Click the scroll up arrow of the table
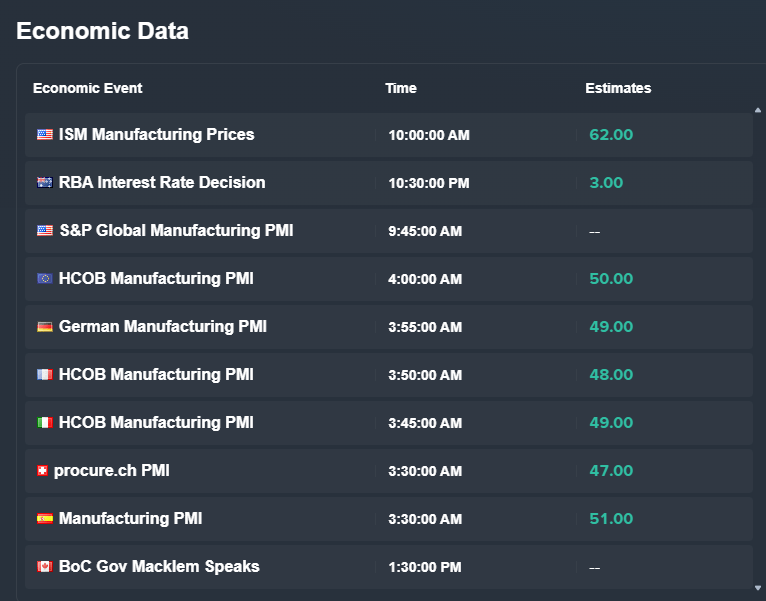Viewport: 766px width, 601px height. (x=758, y=110)
